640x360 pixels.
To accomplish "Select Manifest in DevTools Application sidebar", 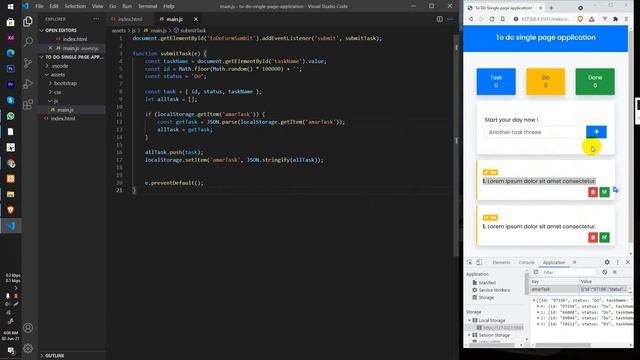I will coord(487,282).
